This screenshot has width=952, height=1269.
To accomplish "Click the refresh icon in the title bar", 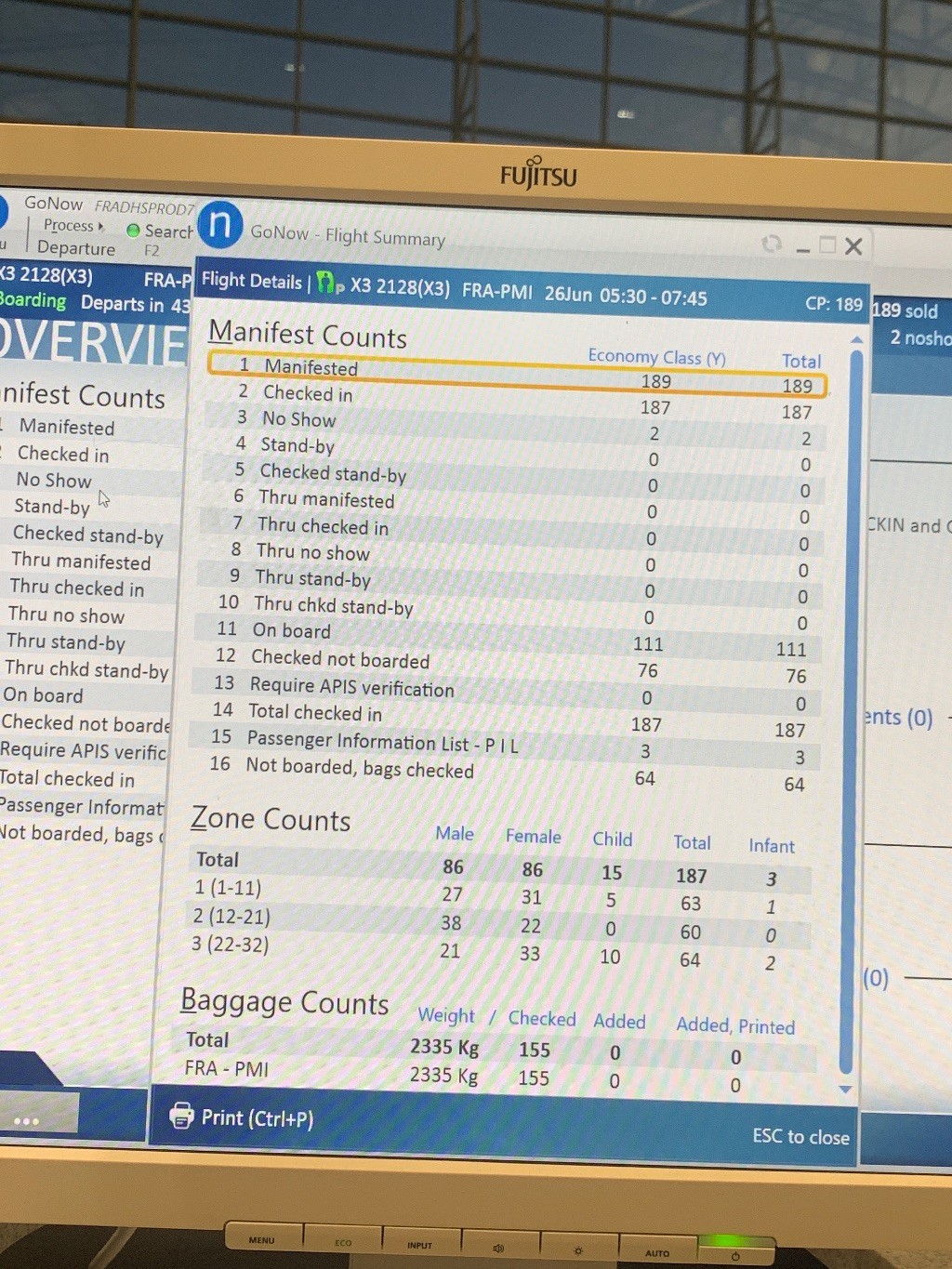I will pos(771,244).
